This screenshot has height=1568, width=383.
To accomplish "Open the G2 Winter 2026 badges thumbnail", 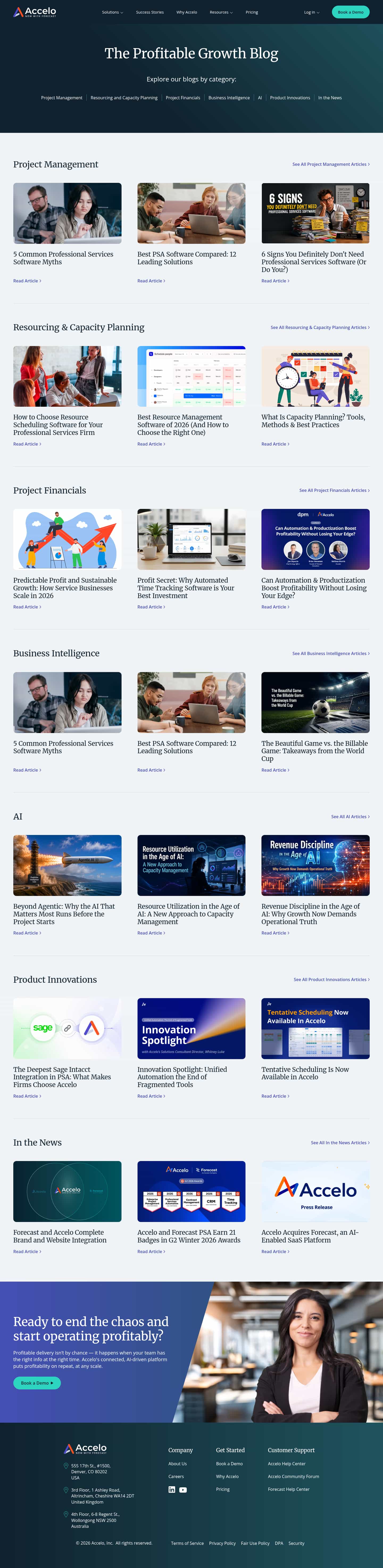I will pos(191,1191).
